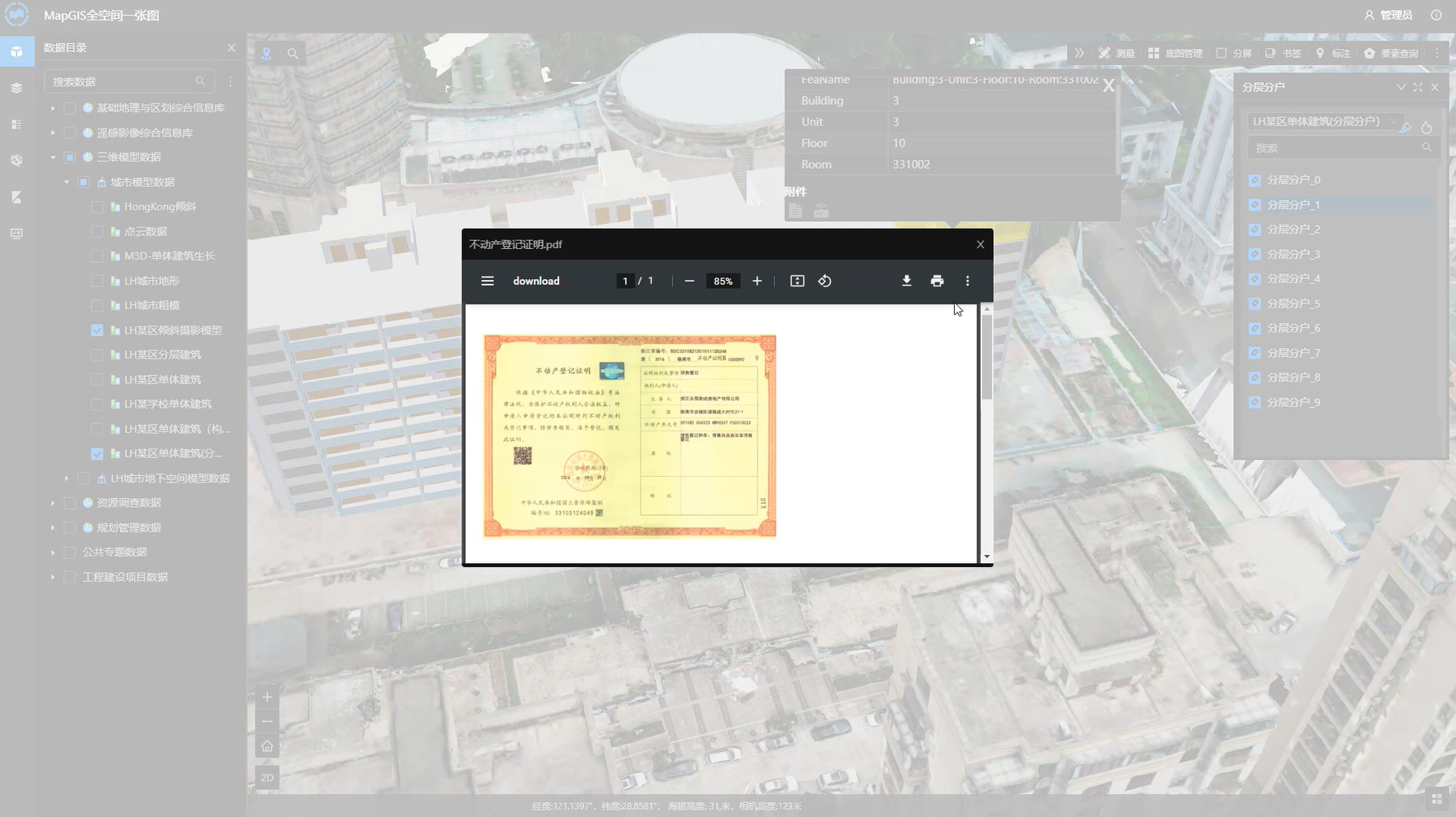Zoom out the PDF document

click(689, 281)
